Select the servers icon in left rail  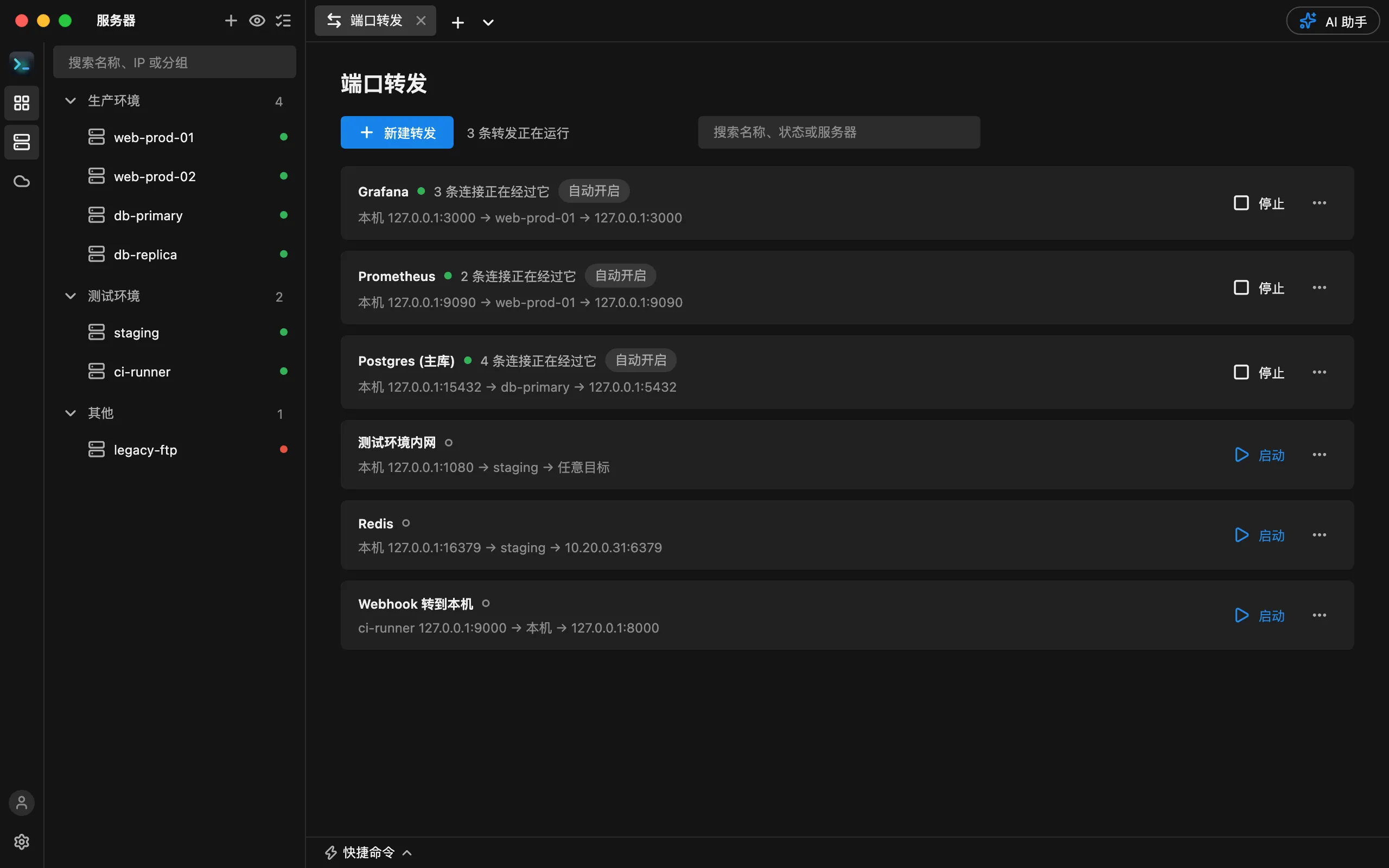(22, 142)
